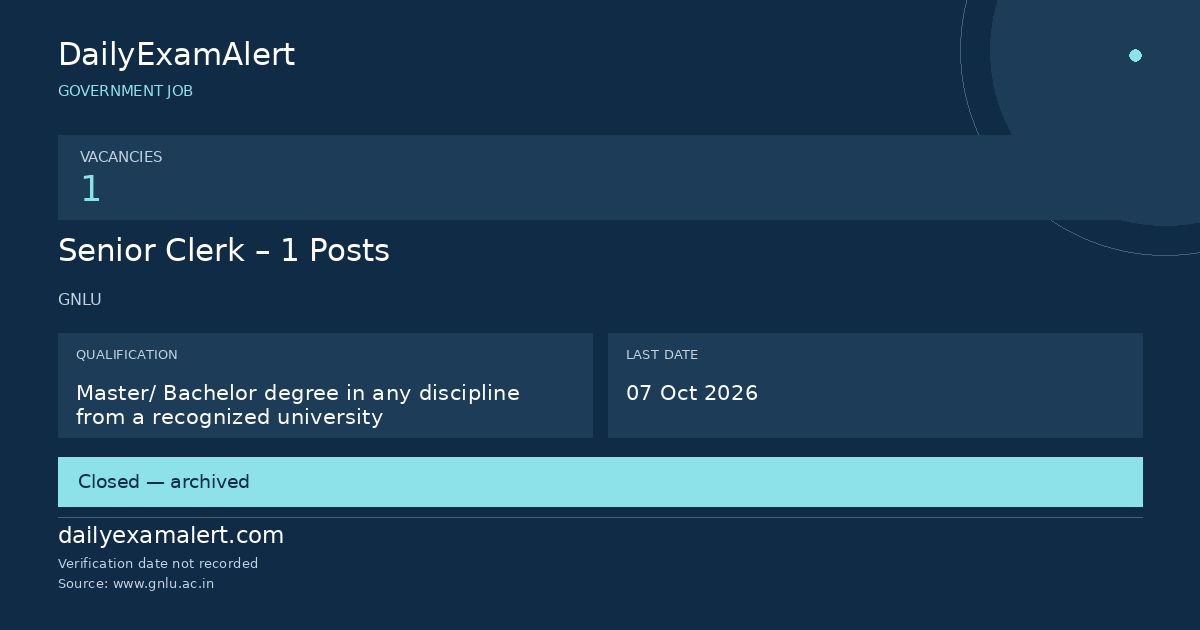Open the Source www.gnlu.ac.in link
Image resolution: width=1200 pixels, height=630 pixels.
pyautogui.click(x=136, y=584)
